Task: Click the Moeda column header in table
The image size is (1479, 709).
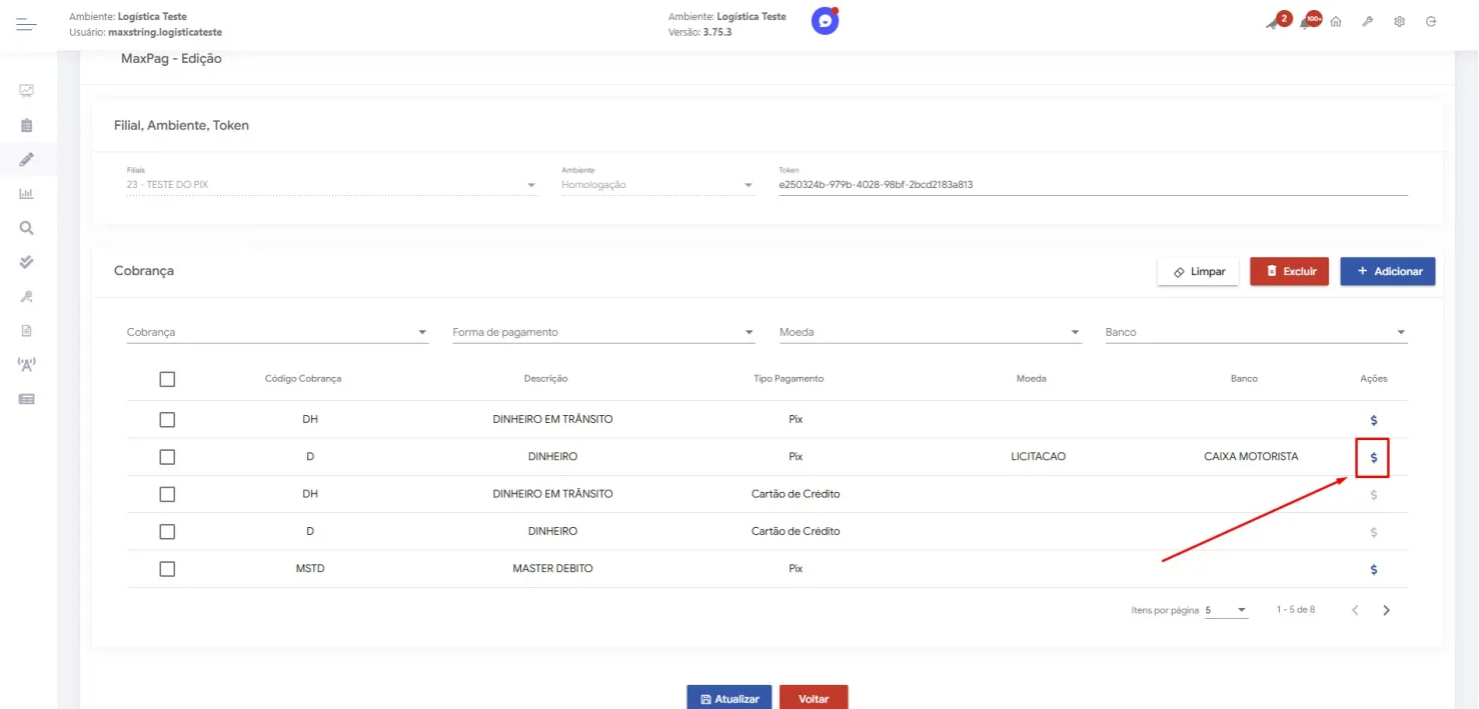Action: coord(1031,379)
